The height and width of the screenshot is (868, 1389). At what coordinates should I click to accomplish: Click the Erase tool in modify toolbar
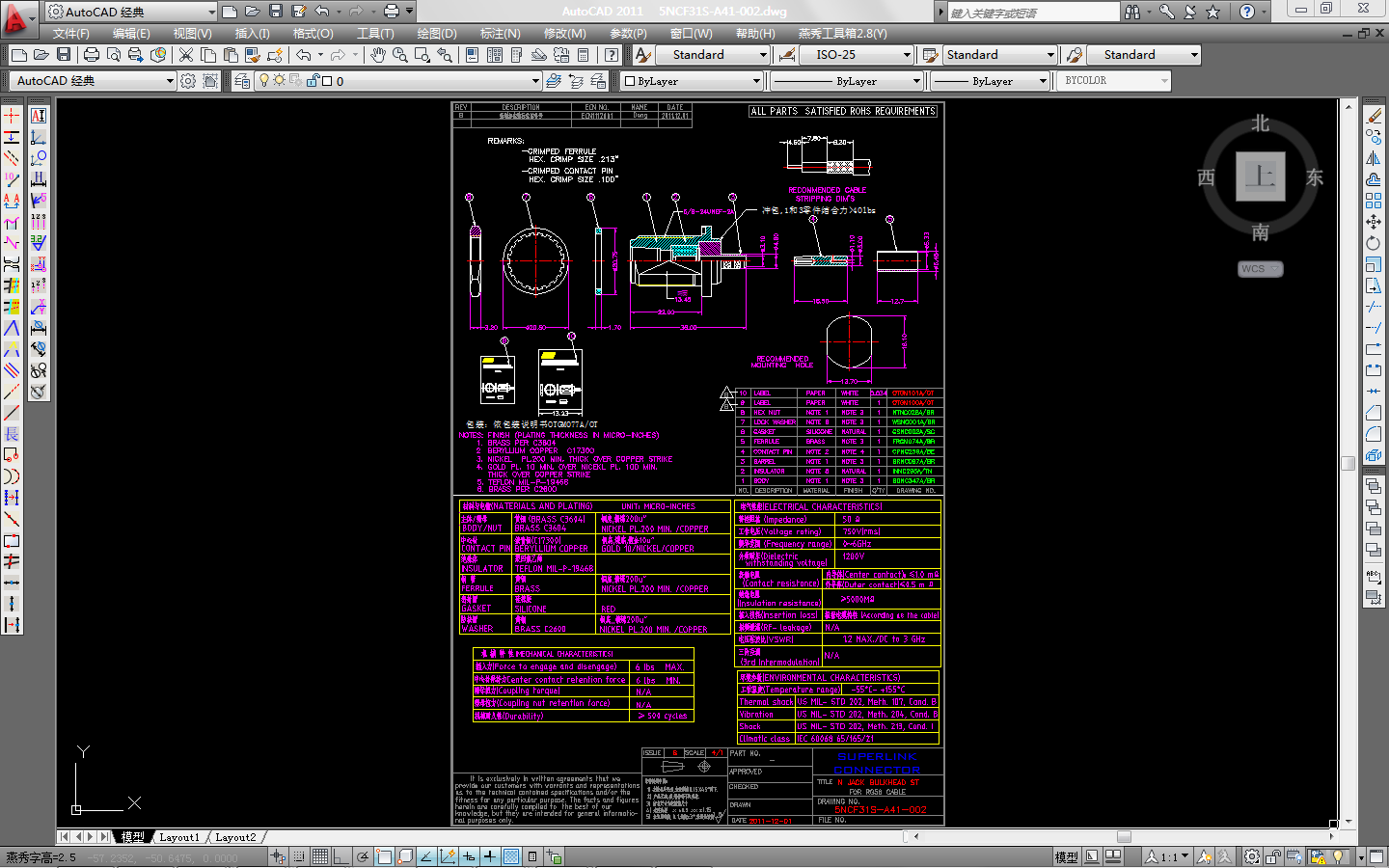[1374, 116]
